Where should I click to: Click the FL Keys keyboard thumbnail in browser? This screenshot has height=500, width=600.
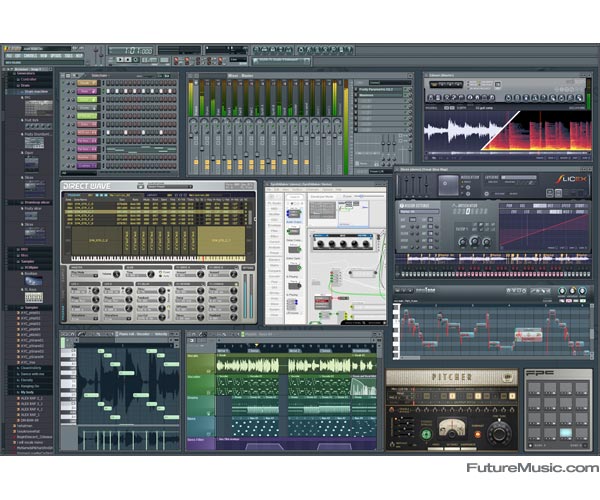tap(34, 297)
